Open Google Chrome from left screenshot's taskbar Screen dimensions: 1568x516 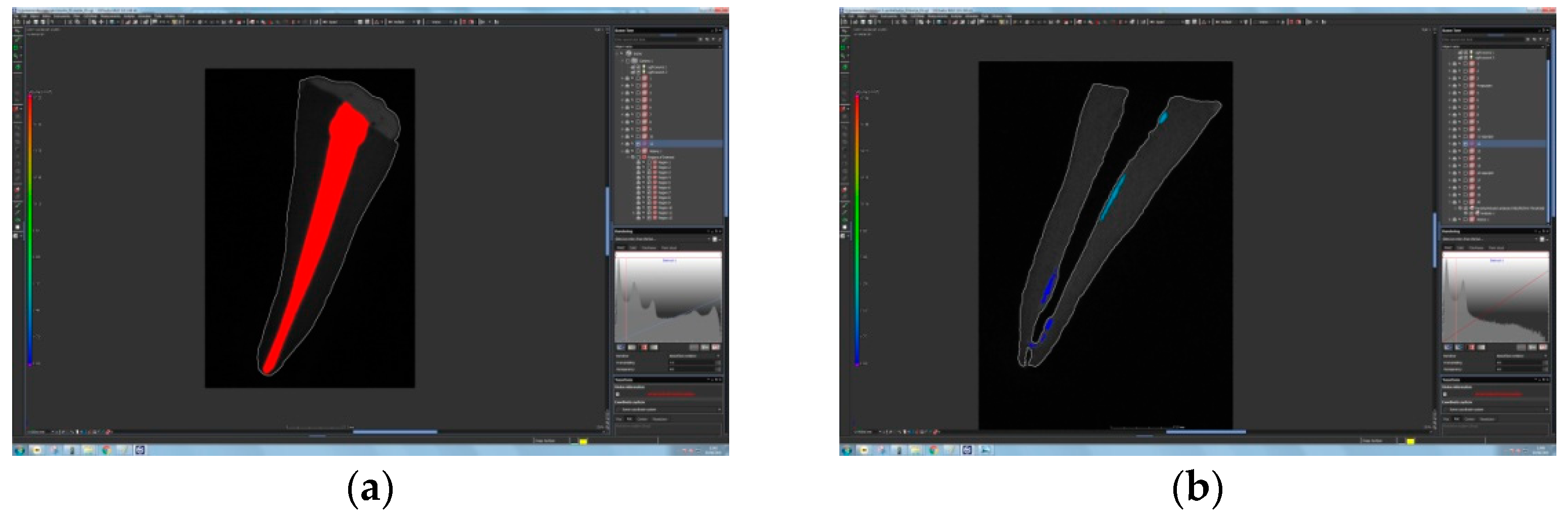coord(107,450)
